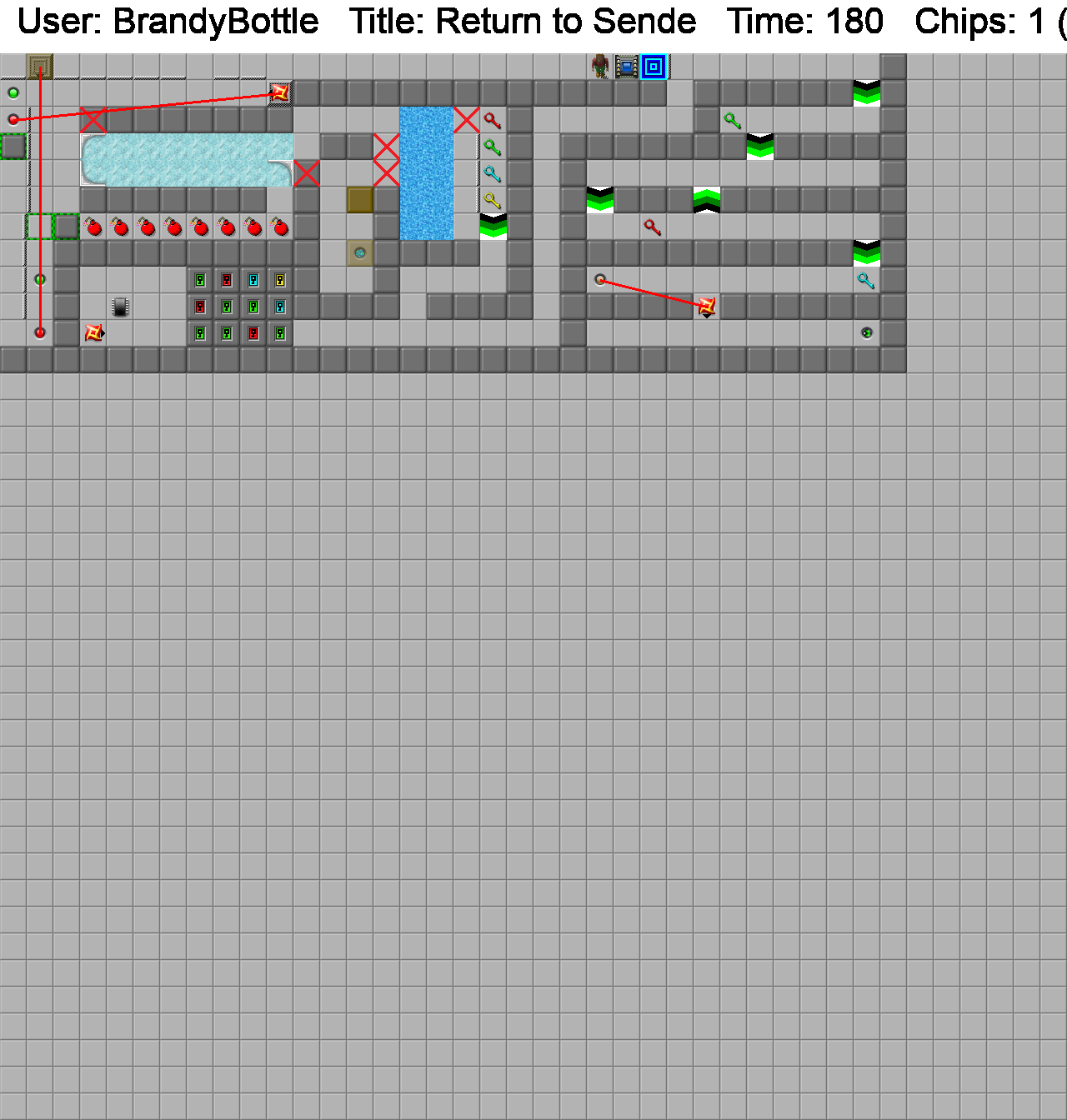Select the leftmost bomb in the bomb row

93,227
